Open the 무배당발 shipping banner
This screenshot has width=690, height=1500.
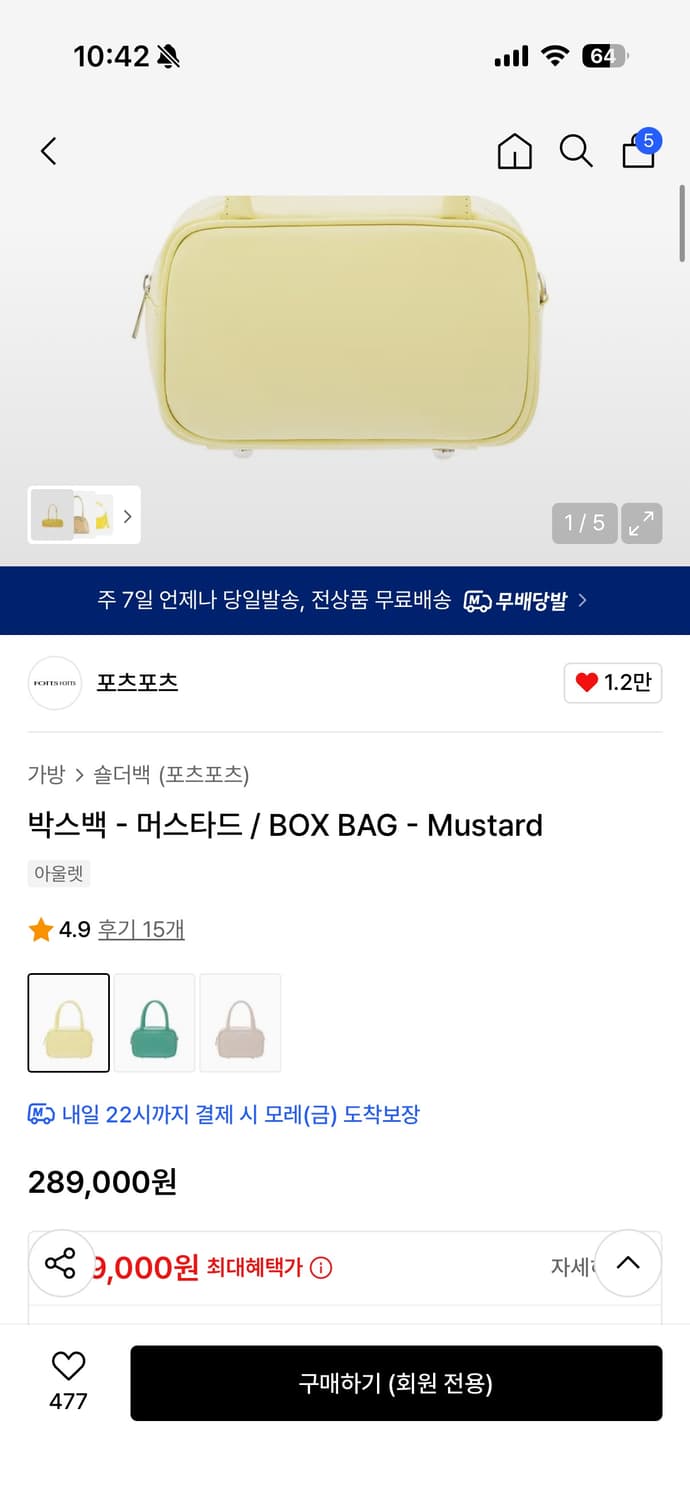click(344, 601)
